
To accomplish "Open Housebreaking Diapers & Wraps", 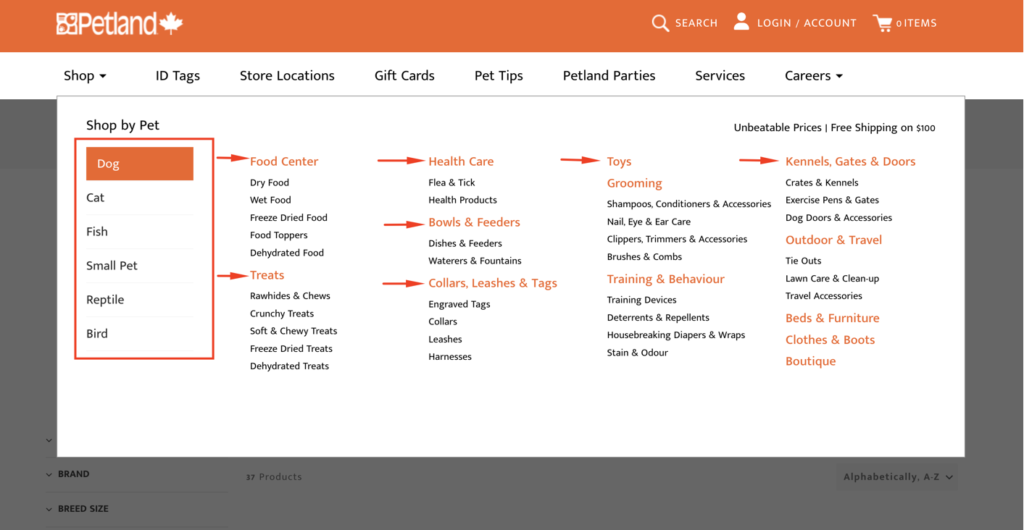I will click(x=676, y=335).
